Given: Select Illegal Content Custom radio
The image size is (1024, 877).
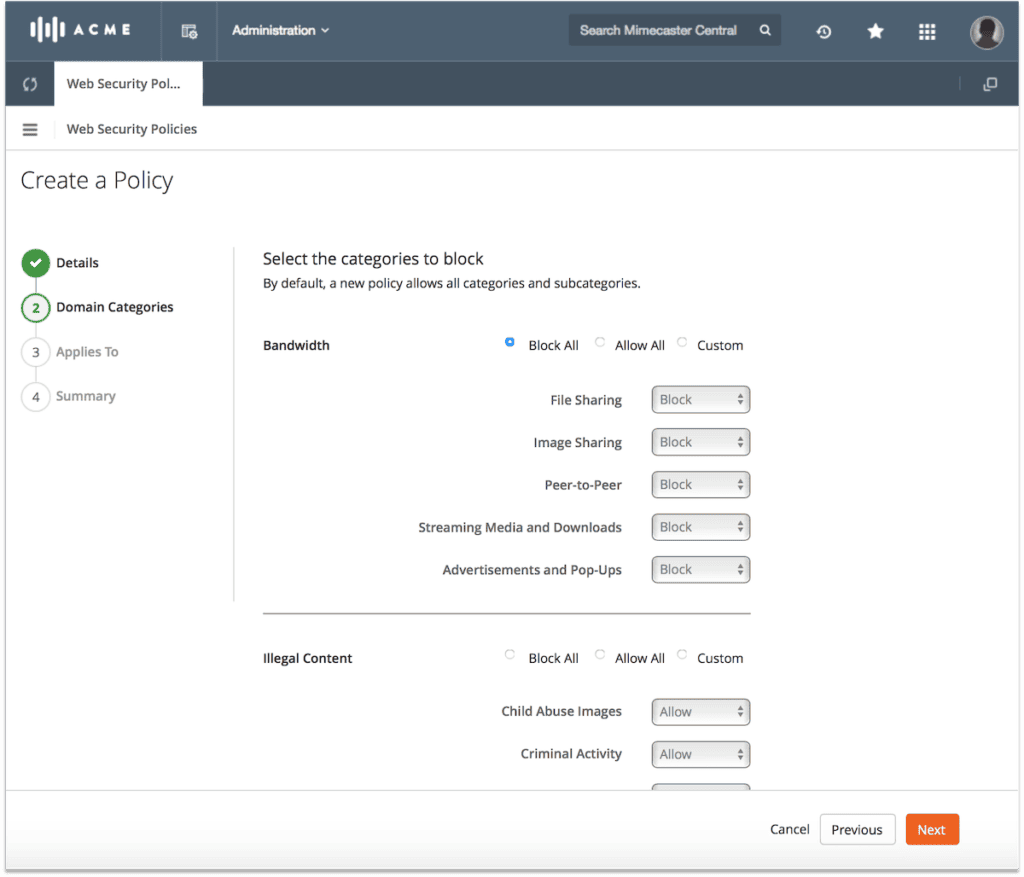Looking at the screenshot, I should pyautogui.click(x=682, y=654).
